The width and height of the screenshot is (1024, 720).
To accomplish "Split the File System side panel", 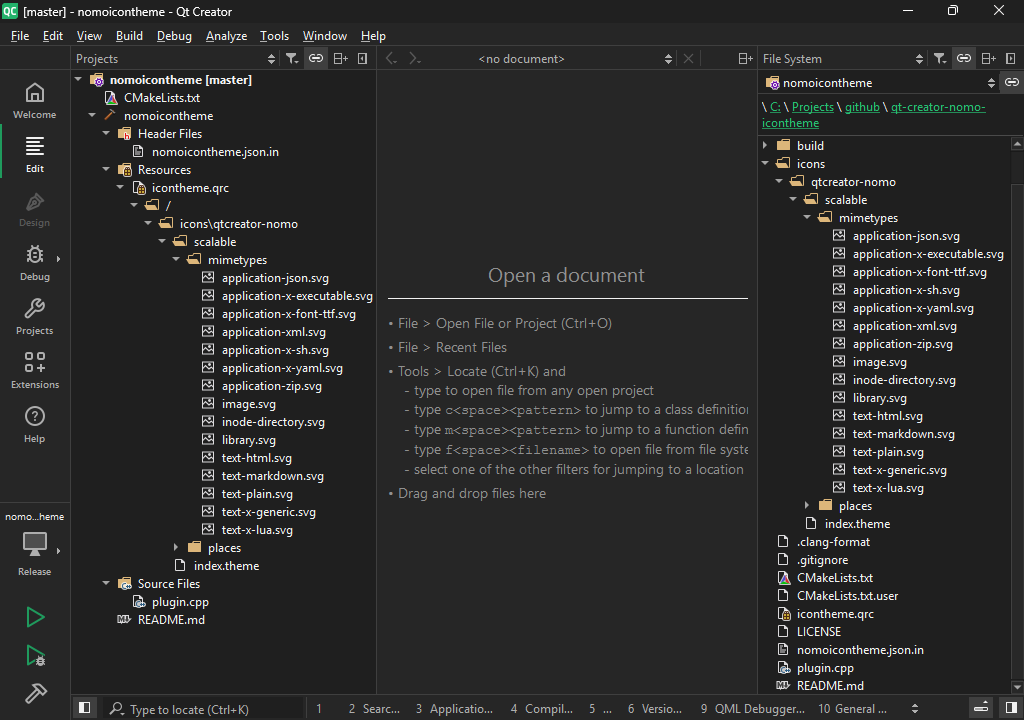I will pos(988,59).
